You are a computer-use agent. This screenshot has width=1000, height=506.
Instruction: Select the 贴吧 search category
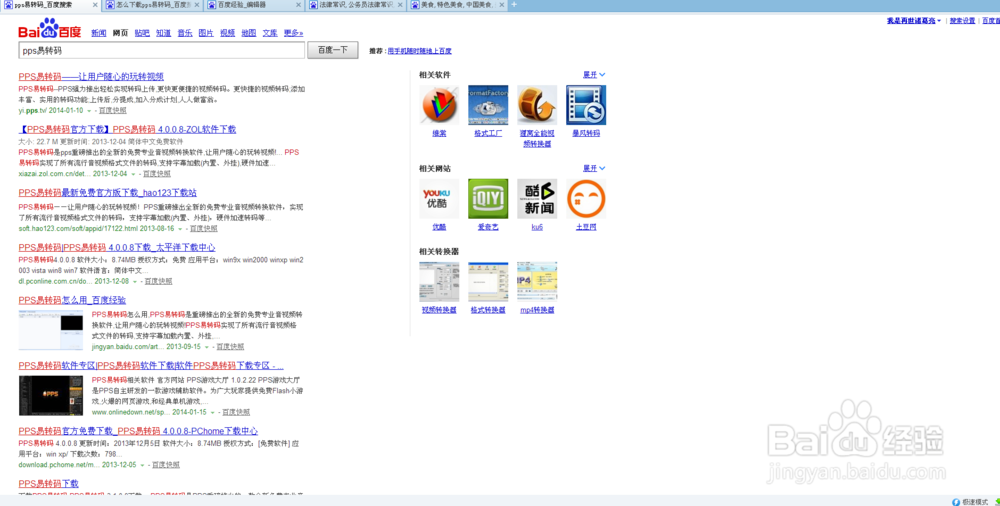142,33
